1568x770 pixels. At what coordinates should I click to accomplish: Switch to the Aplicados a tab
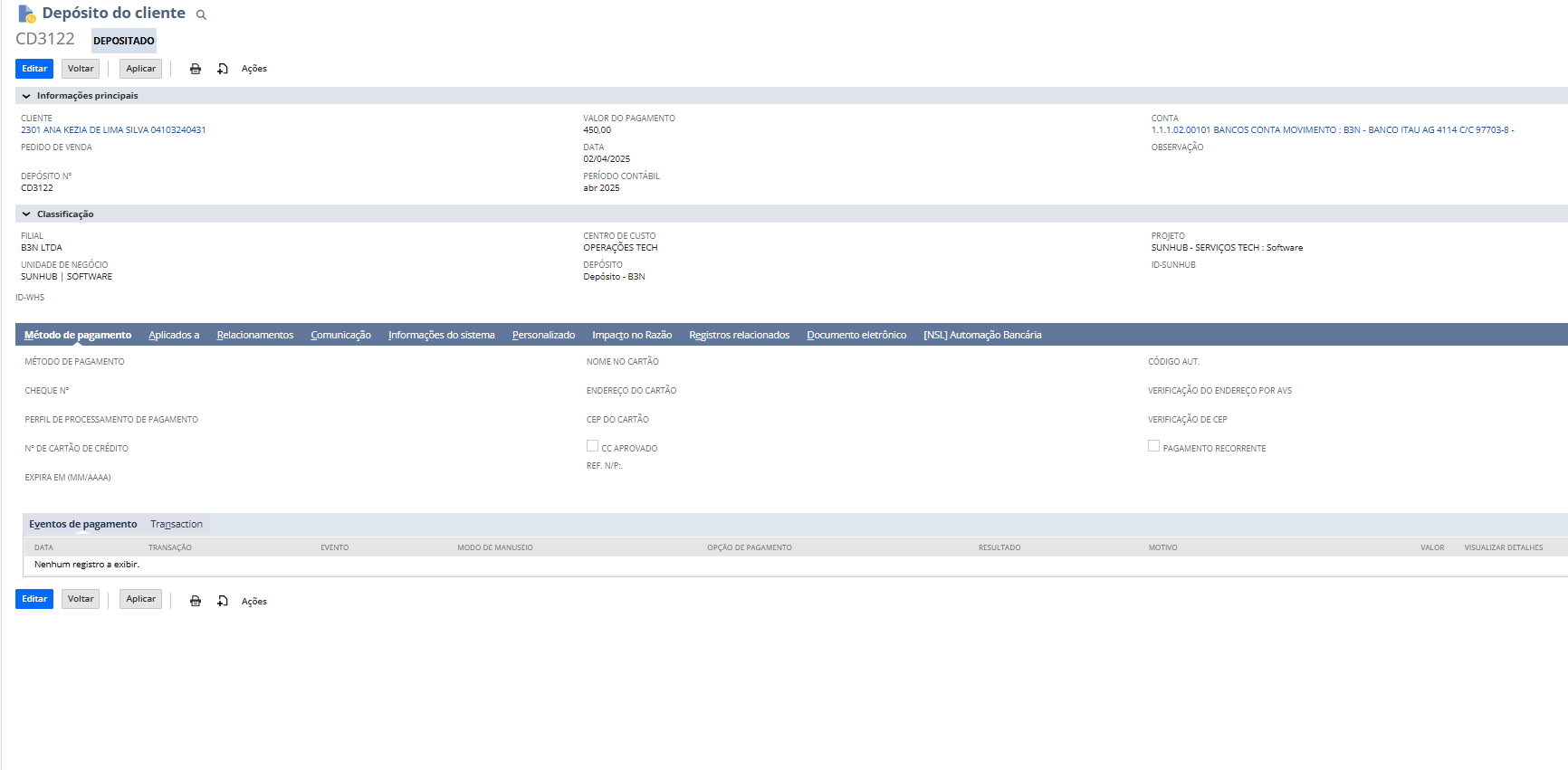174,335
